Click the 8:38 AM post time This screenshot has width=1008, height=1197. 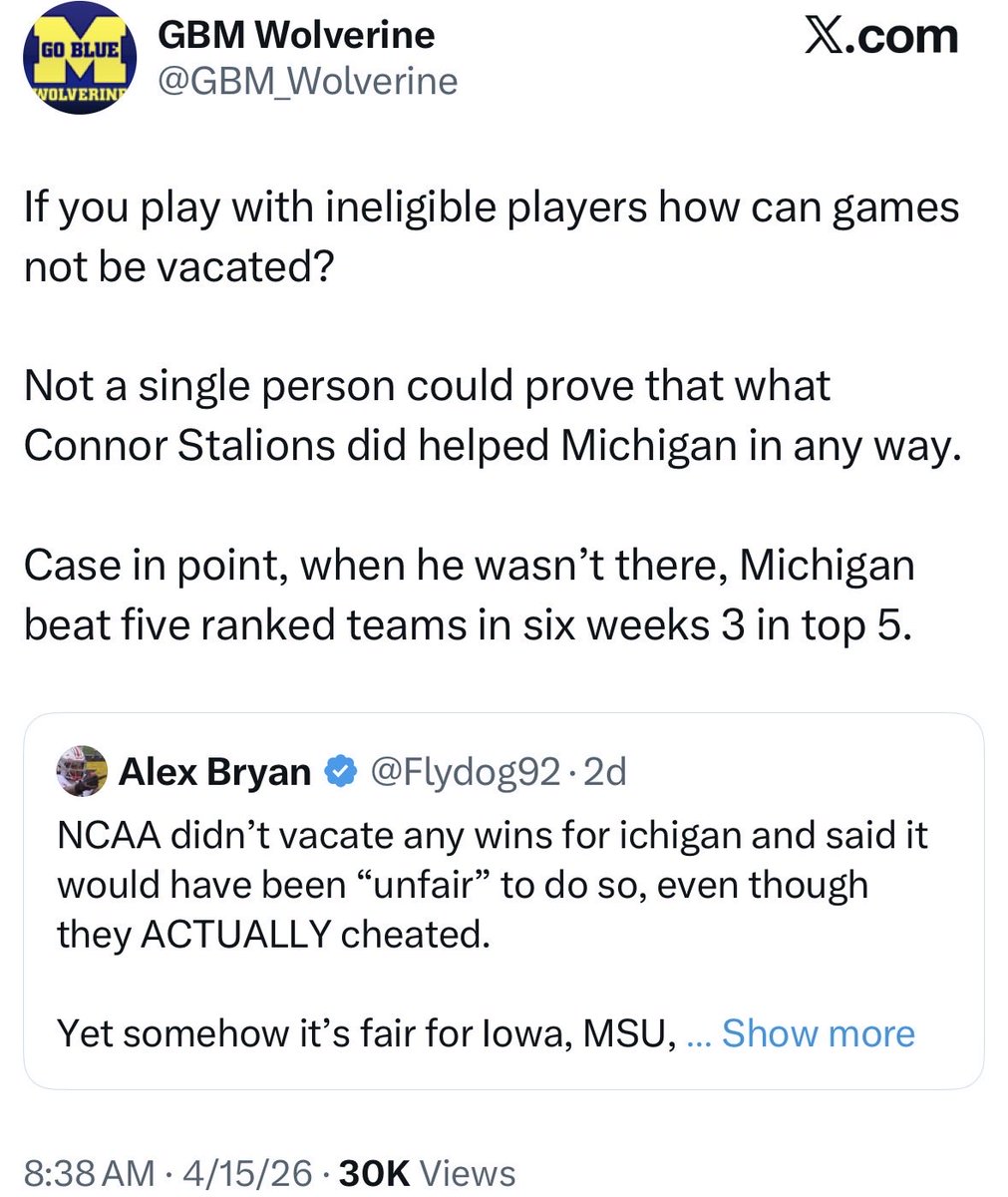tap(89, 1173)
